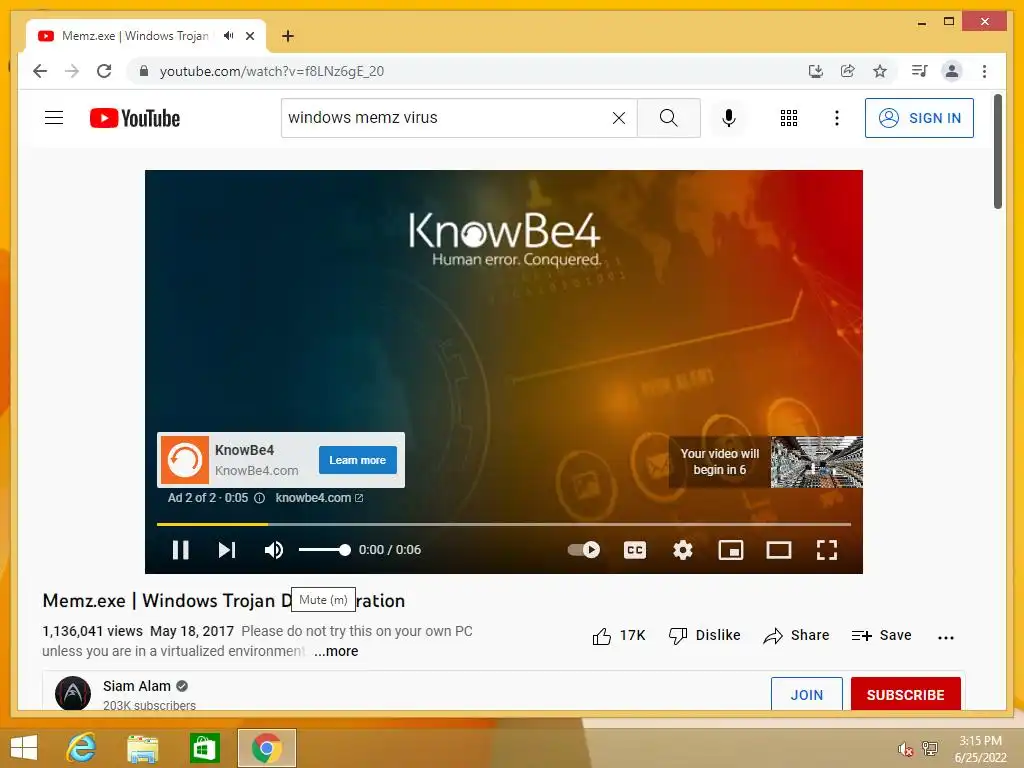Mute the video with speaker icon
This screenshot has height=768, width=1024.
pos(274,550)
